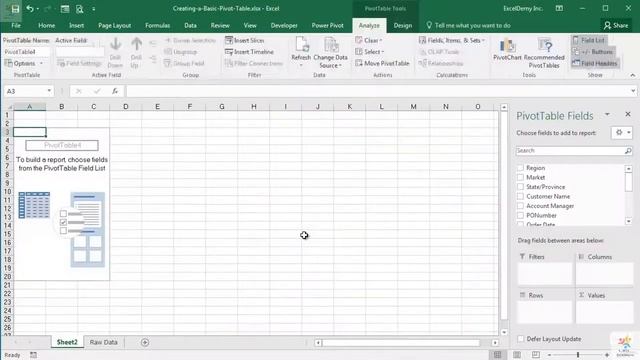
Task: Click the Save icon in the title bar
Action: 15,9
